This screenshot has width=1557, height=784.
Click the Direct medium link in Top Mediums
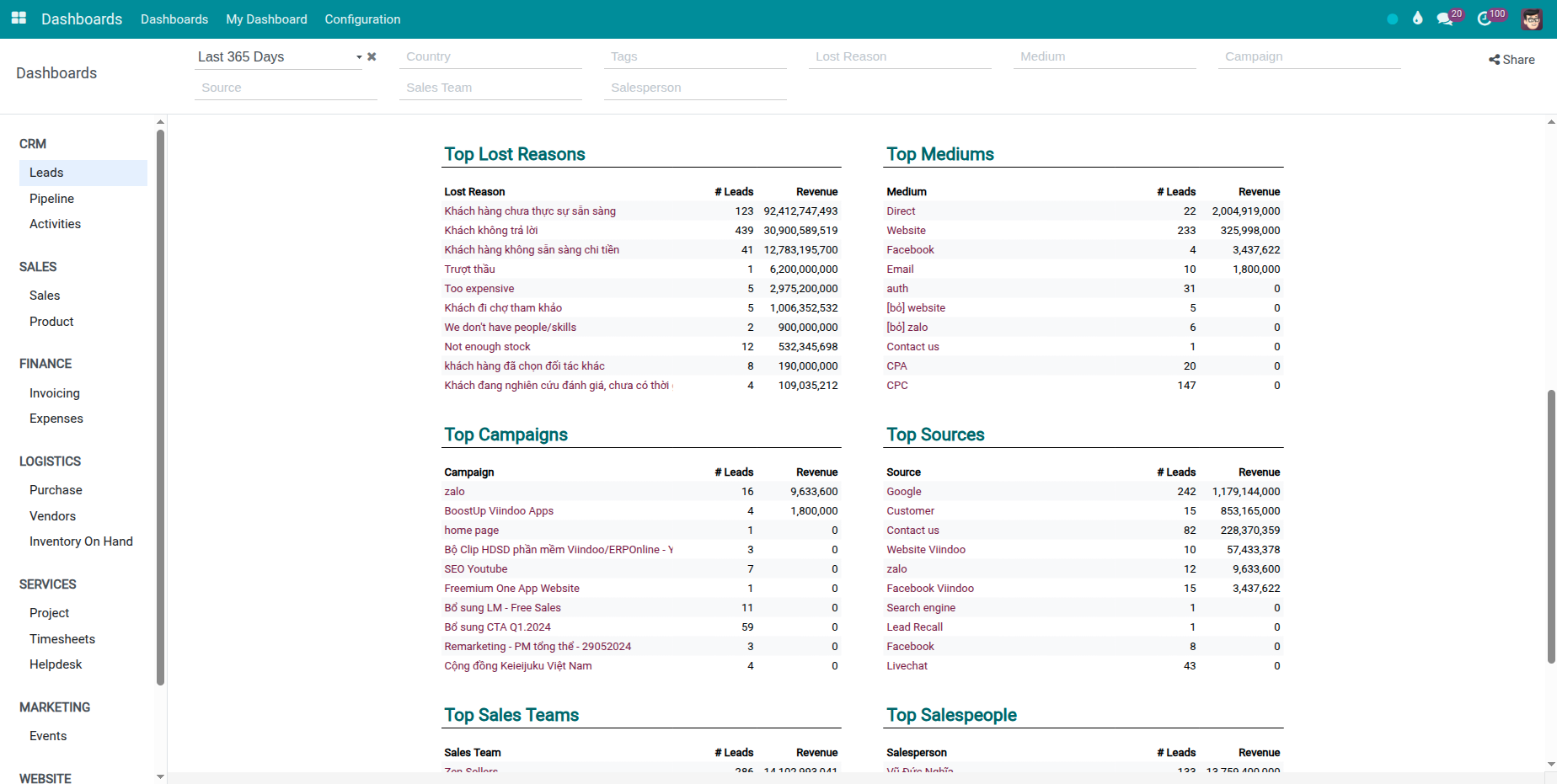click(x=900, y=211)
